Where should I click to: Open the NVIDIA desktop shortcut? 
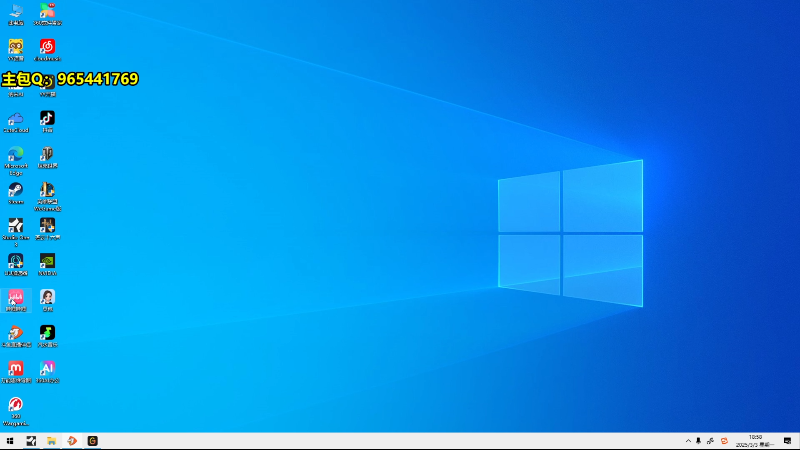tap(47, 264)
